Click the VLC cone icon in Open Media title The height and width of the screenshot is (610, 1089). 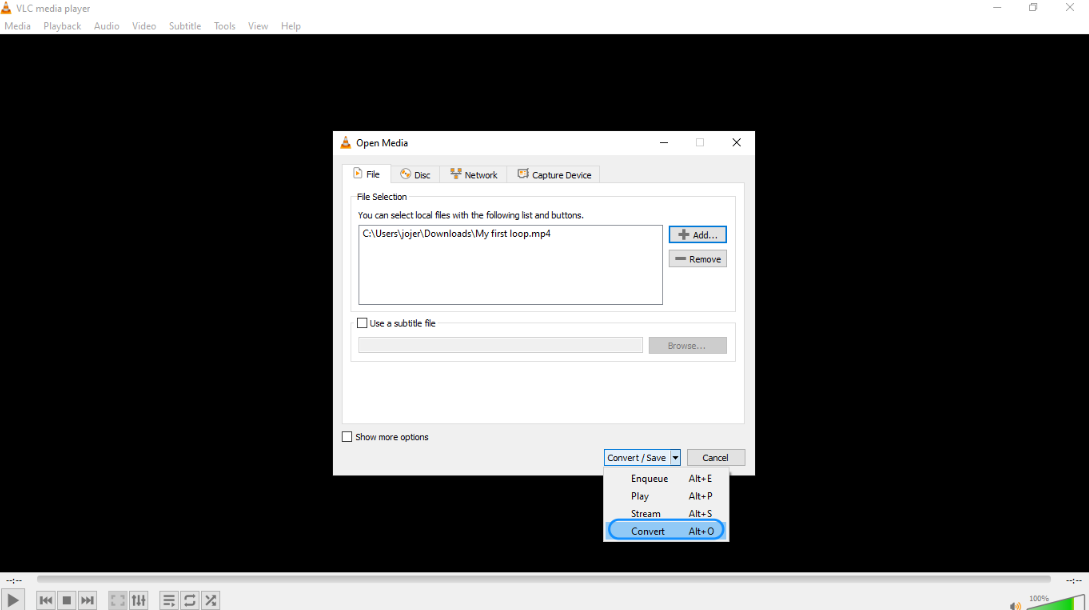click(x=345, y=142)
